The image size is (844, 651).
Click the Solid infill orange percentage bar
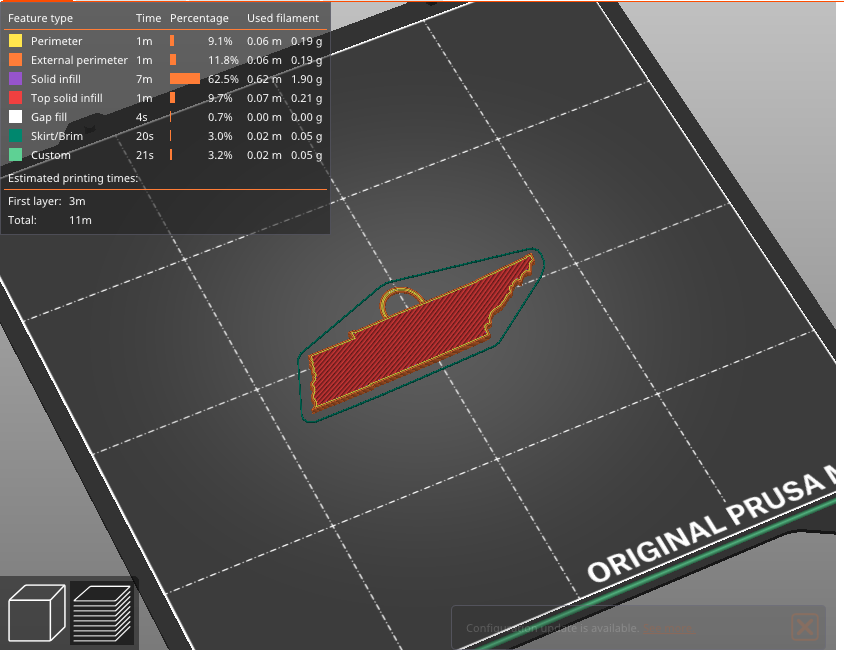[185, 79]
